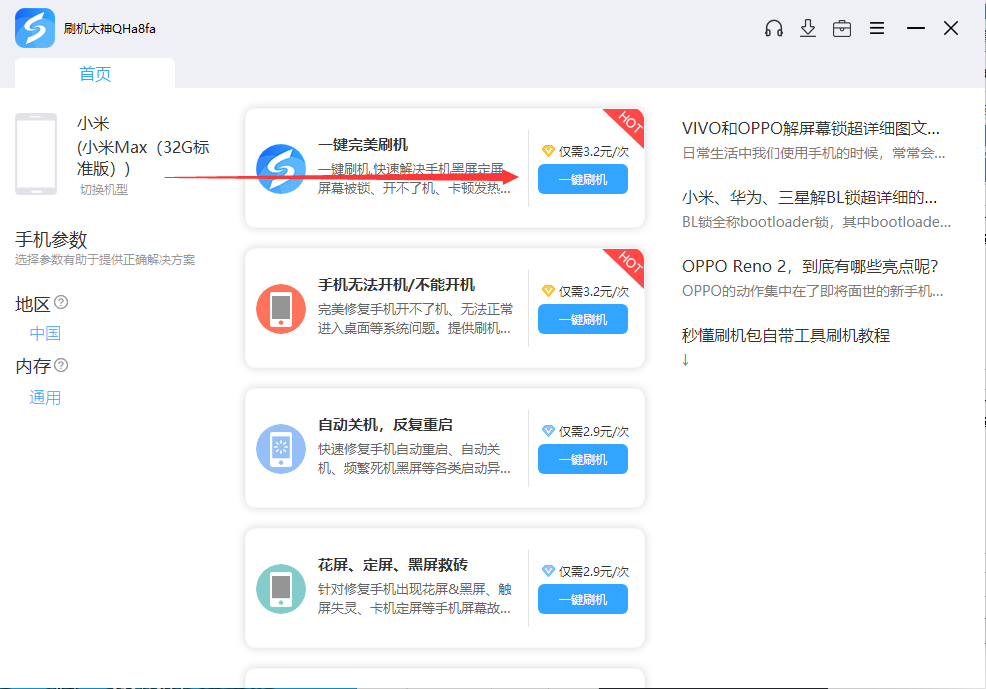
Task: Select region value 中国
Action: click(45, 333)
